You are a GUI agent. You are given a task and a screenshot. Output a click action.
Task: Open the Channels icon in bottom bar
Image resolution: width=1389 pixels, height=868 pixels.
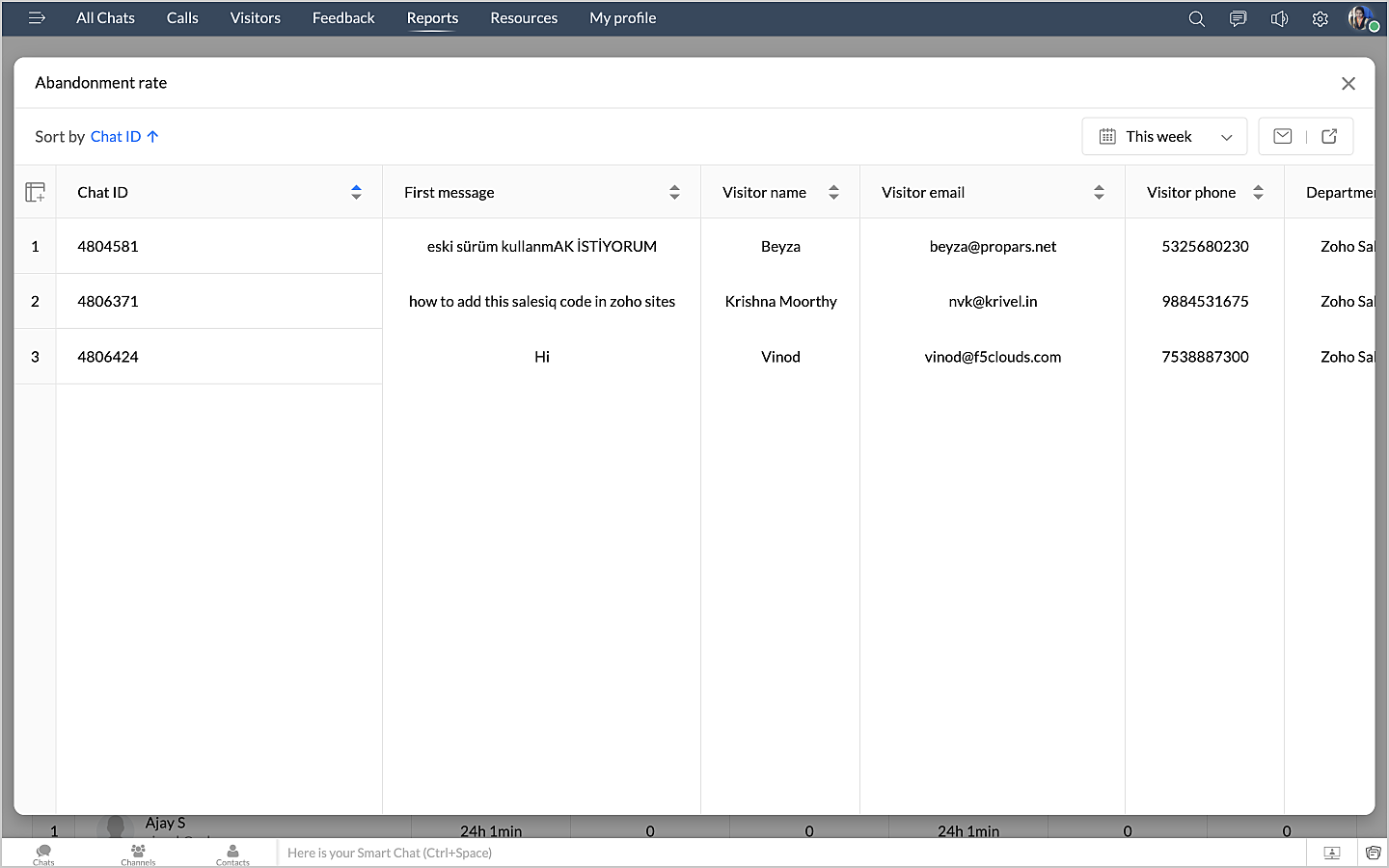[138, 854]
